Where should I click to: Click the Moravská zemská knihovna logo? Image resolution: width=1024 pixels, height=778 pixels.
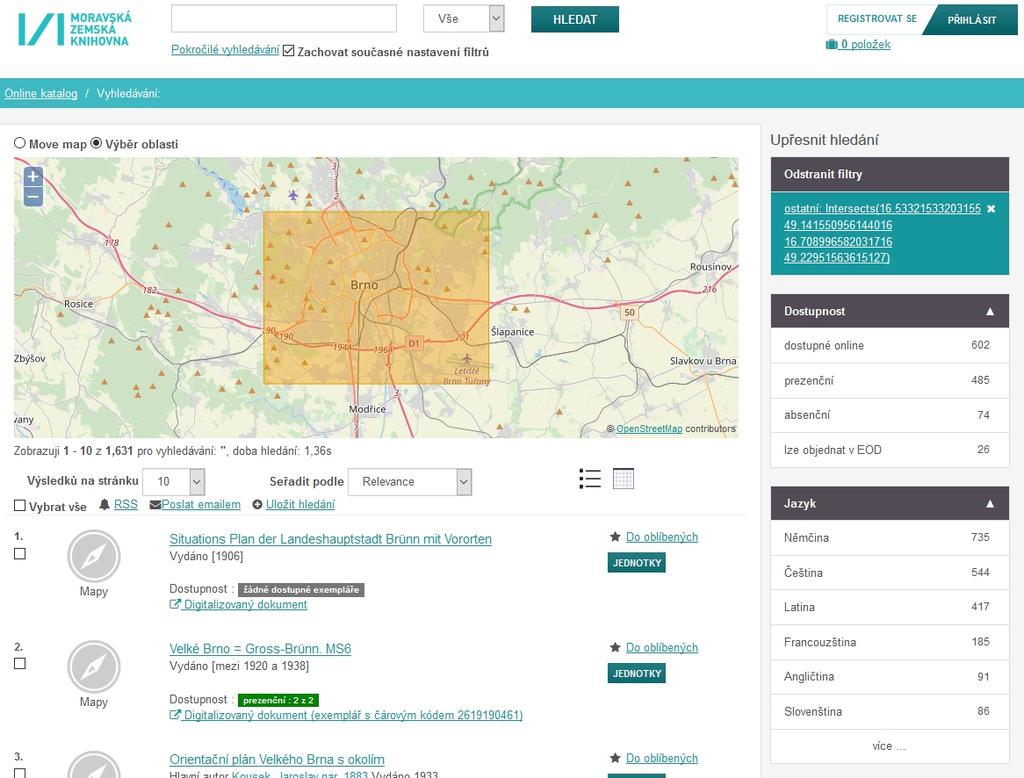click(x=74, y=29)
